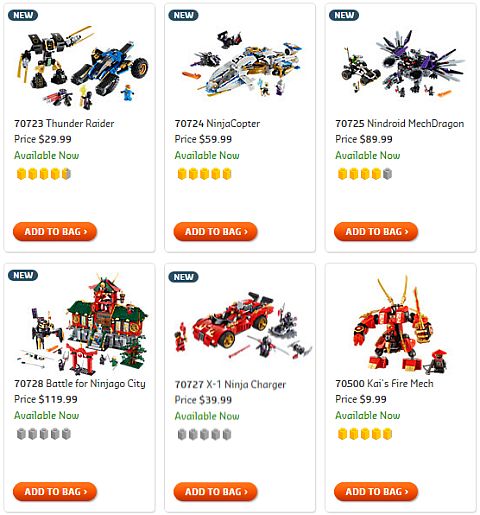Open the Thunder Raider product image
Image resolution: width=480 pixels, height=515 pixels.
[82, 67]
